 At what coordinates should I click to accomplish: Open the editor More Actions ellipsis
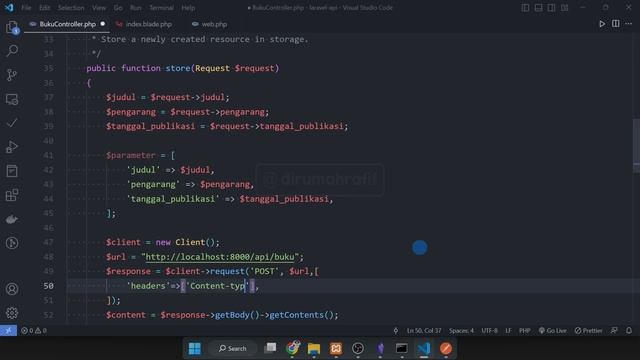tap(629, 24)
